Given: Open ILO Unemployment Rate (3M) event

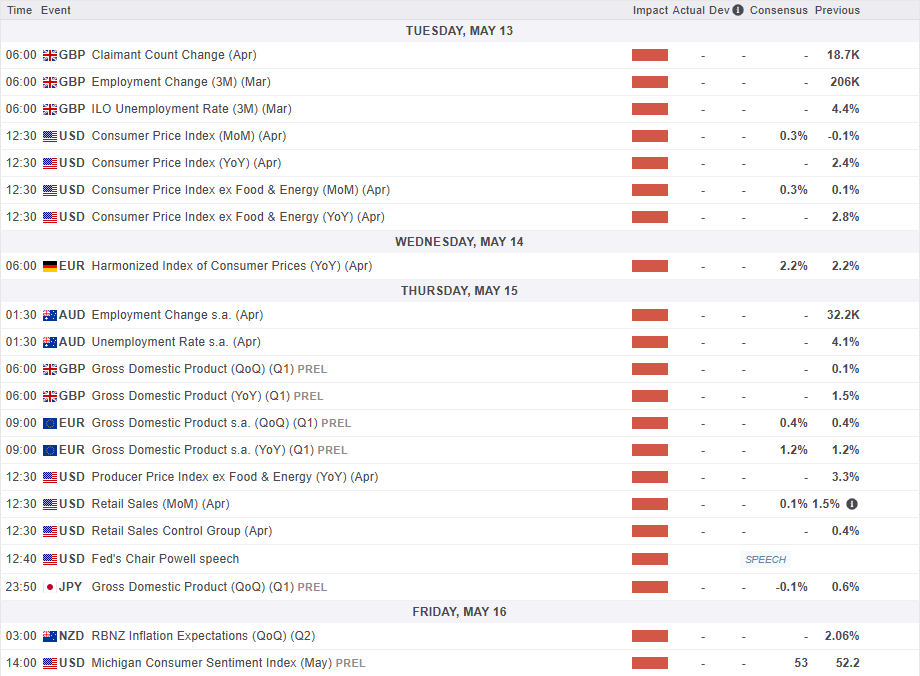Looking at the screenshot, I should [x=191, y=109].
